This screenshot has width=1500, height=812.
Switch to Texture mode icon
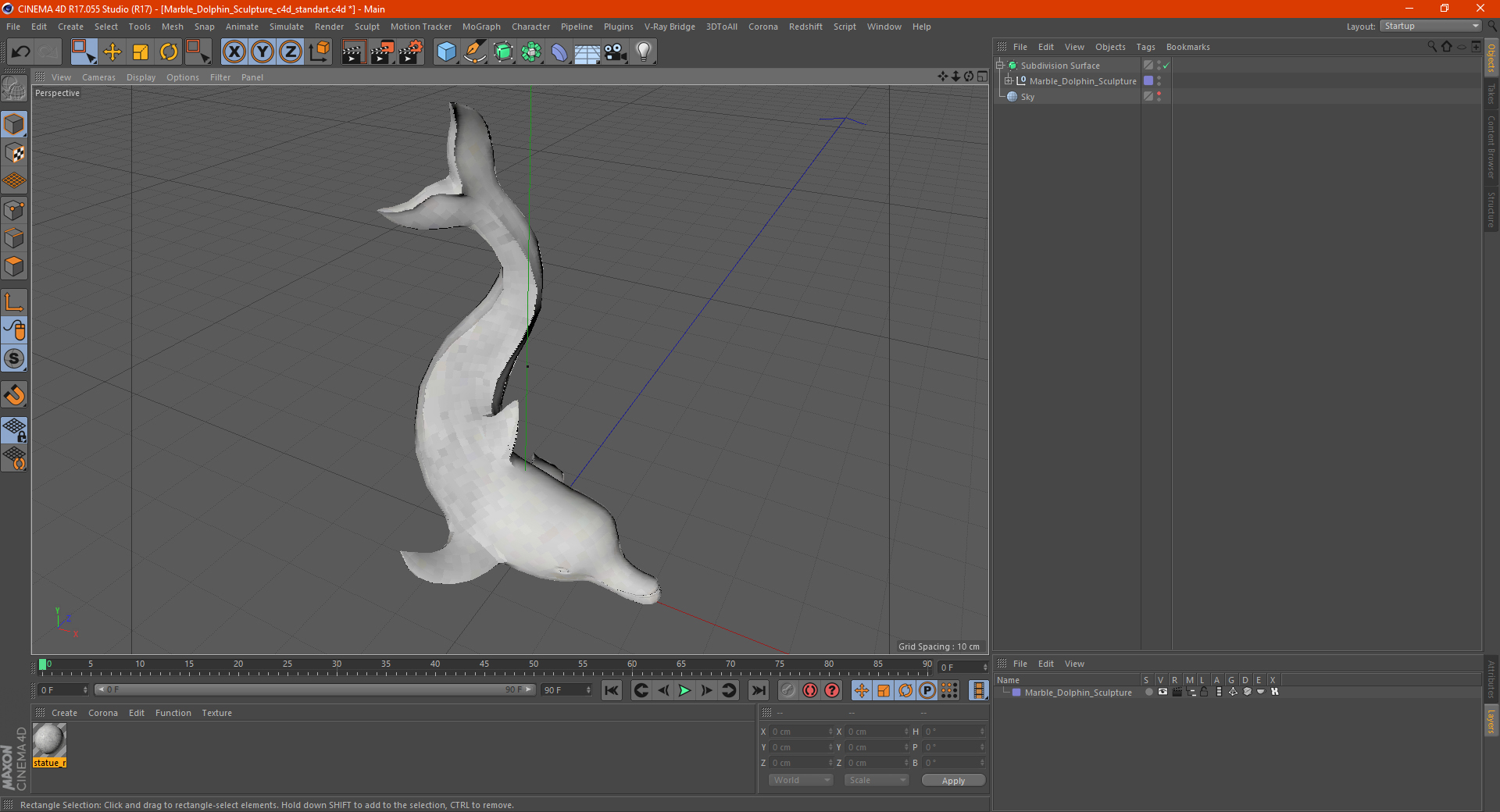(15, 153)
